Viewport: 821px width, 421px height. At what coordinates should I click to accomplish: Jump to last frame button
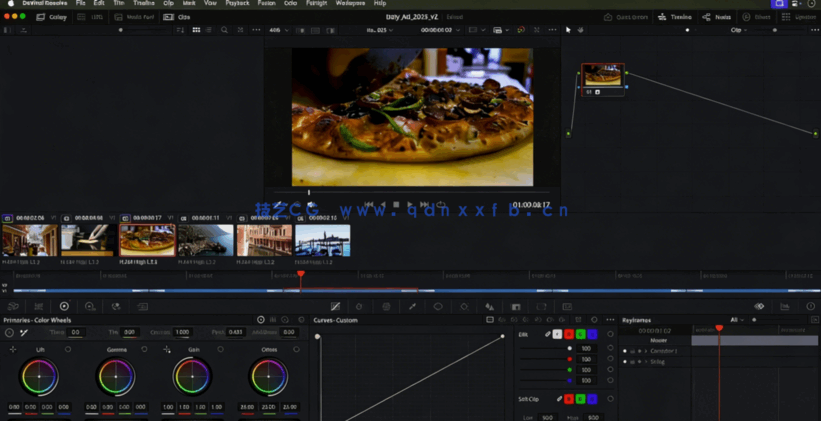[x=424, y=205]
